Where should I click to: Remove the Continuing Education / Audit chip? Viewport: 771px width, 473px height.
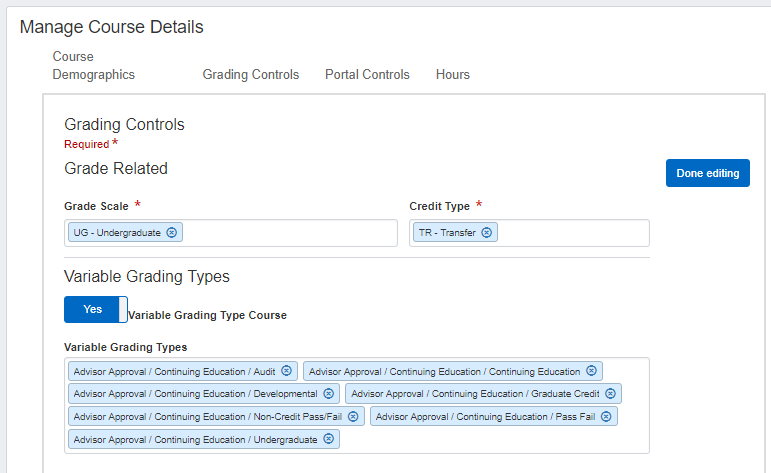tap(286, 371)
